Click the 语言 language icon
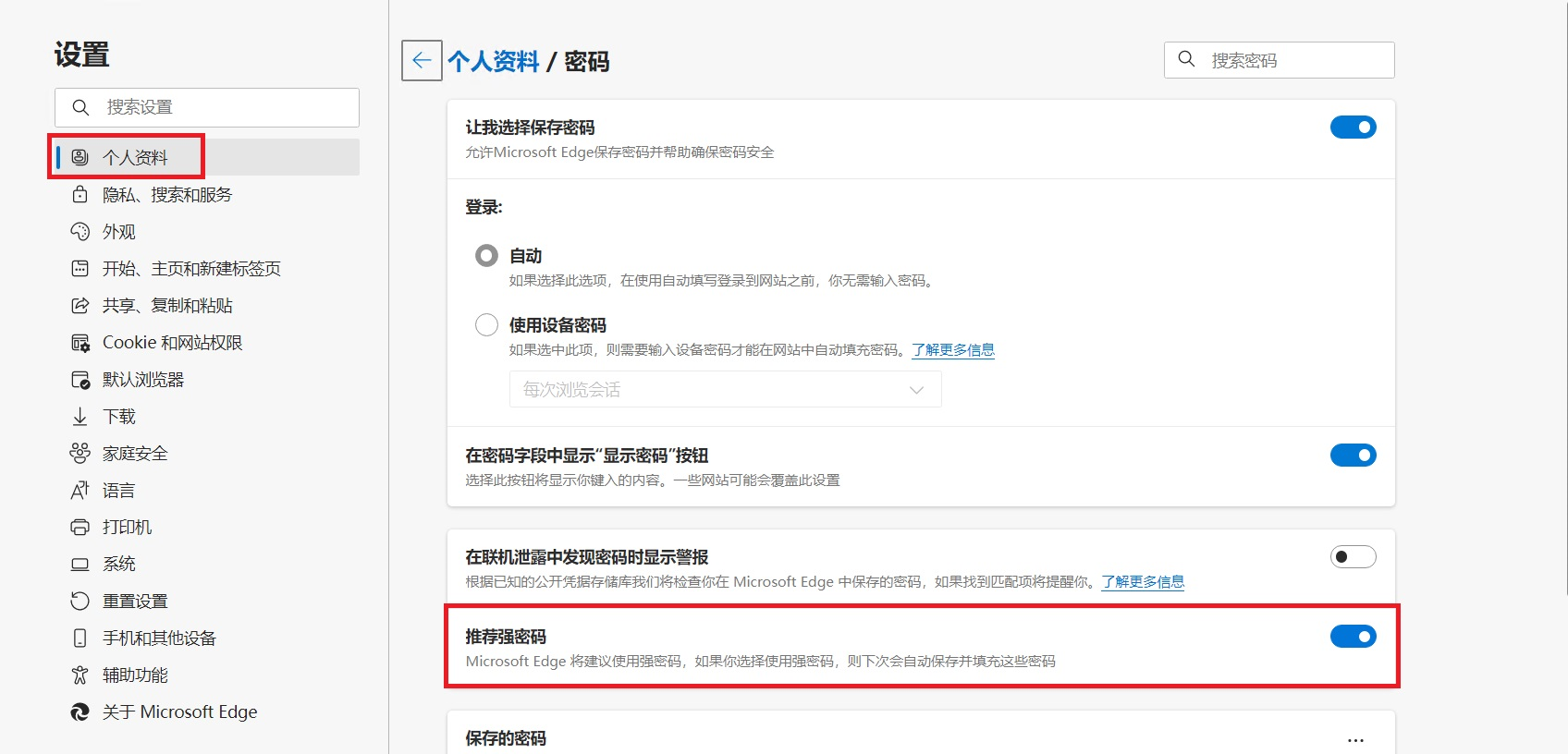Screen dimensions: 1568x754 [80, 490]
